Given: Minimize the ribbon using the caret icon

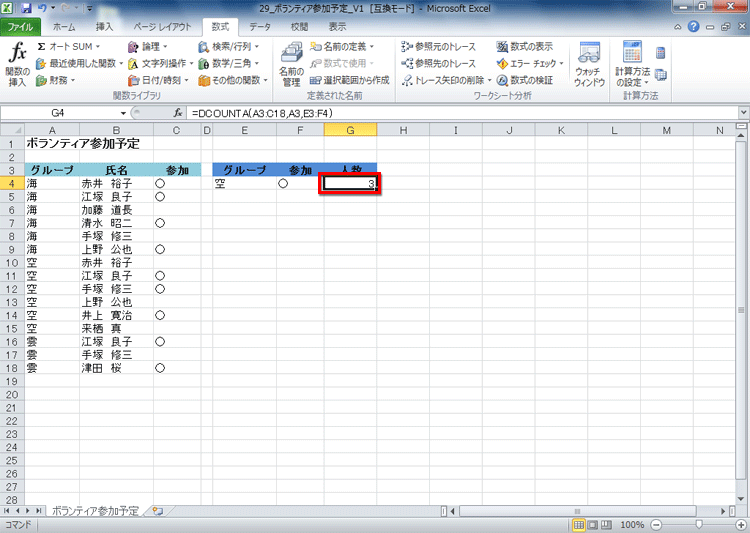Looking at the screenshot, I should click(678, 27).
